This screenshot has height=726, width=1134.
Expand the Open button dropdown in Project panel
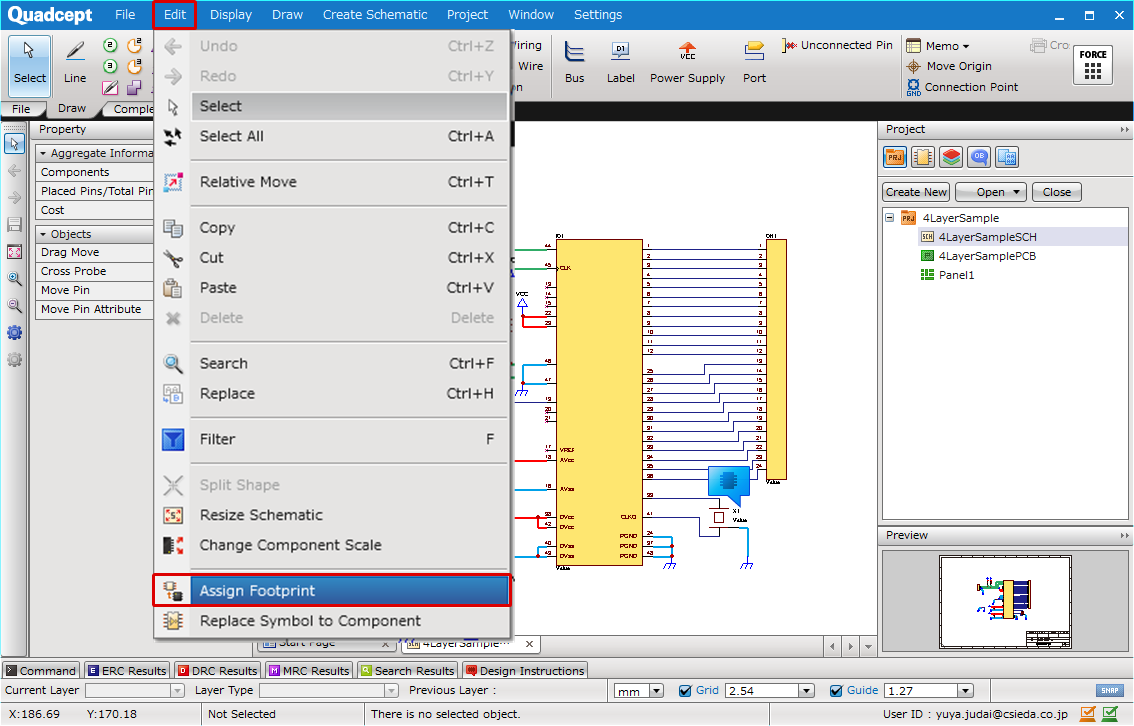click(1016, 192)
